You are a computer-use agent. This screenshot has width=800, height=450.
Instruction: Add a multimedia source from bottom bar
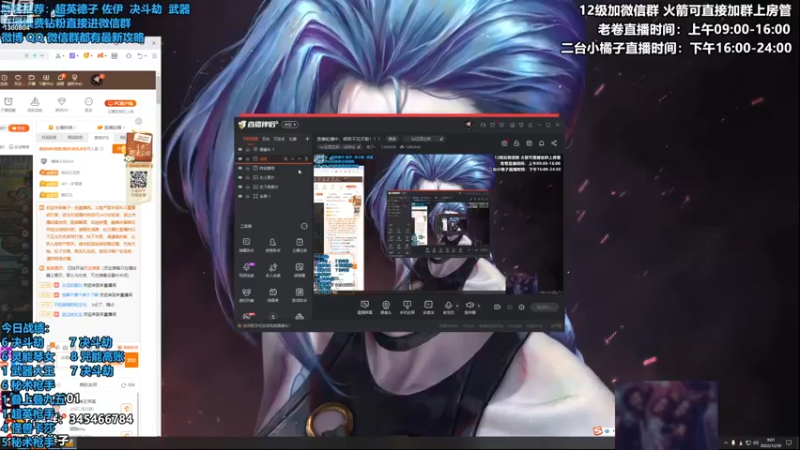(x=428, y=307)
